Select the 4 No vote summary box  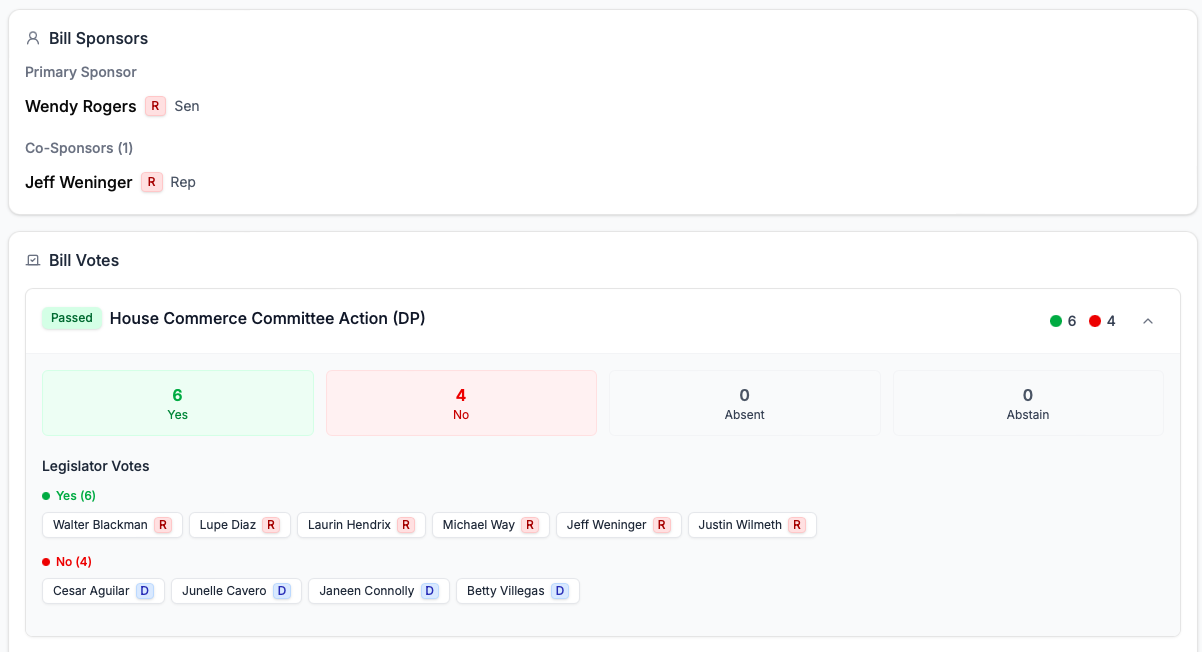pyautogui.click(x=461, y=403)
